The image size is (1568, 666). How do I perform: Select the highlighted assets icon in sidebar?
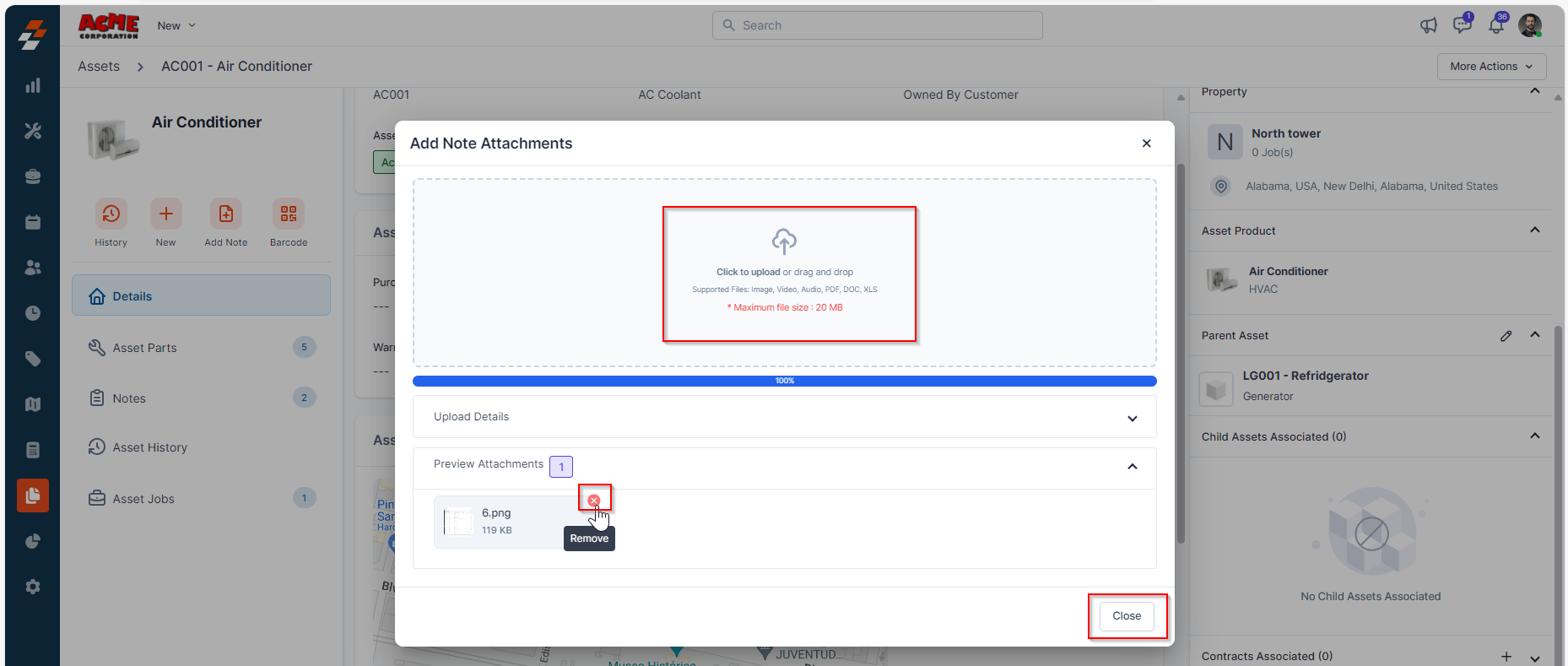[33, 495]
